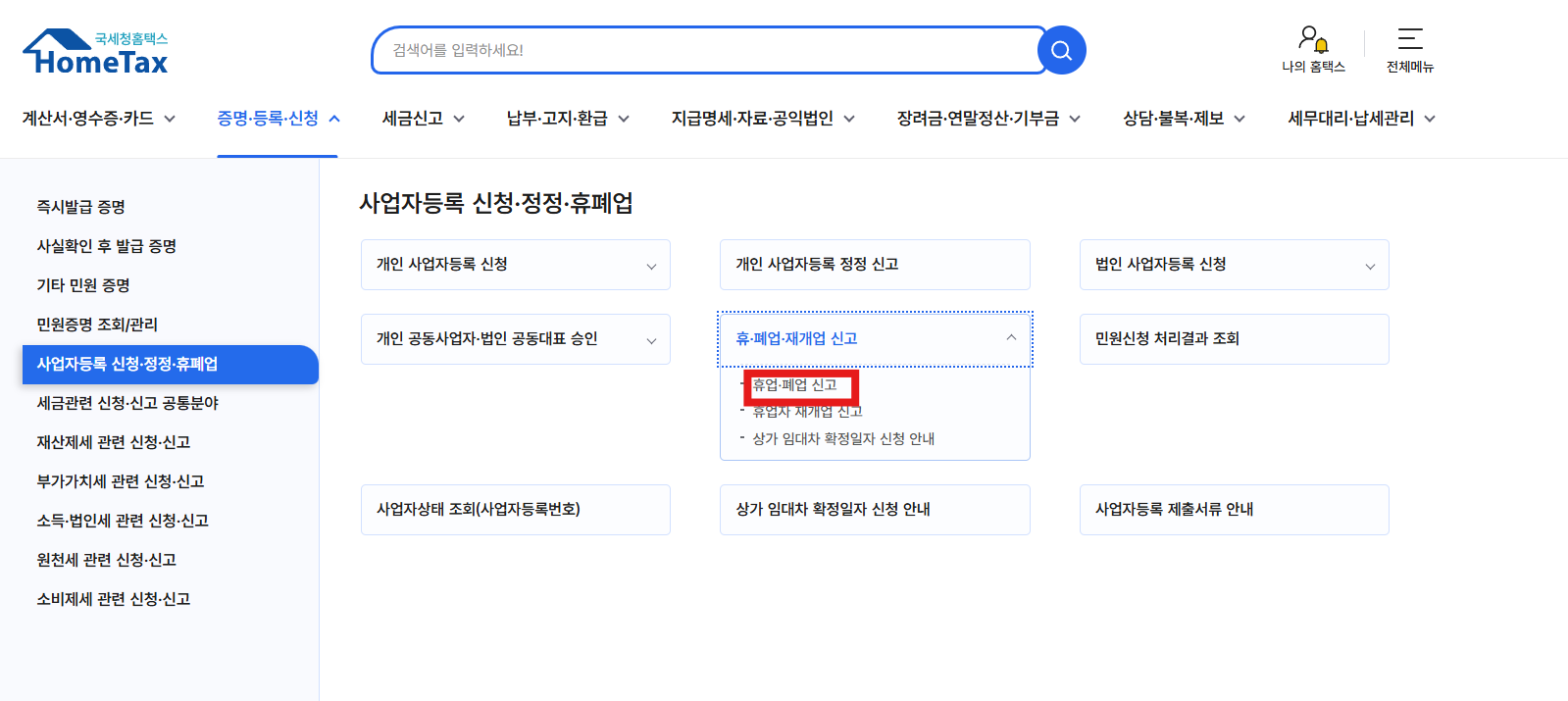The image size is (1568, 701).
Task: Collapse 휴·폐업·재개업 신고 dropdown
Action: [x=875, y=339]
